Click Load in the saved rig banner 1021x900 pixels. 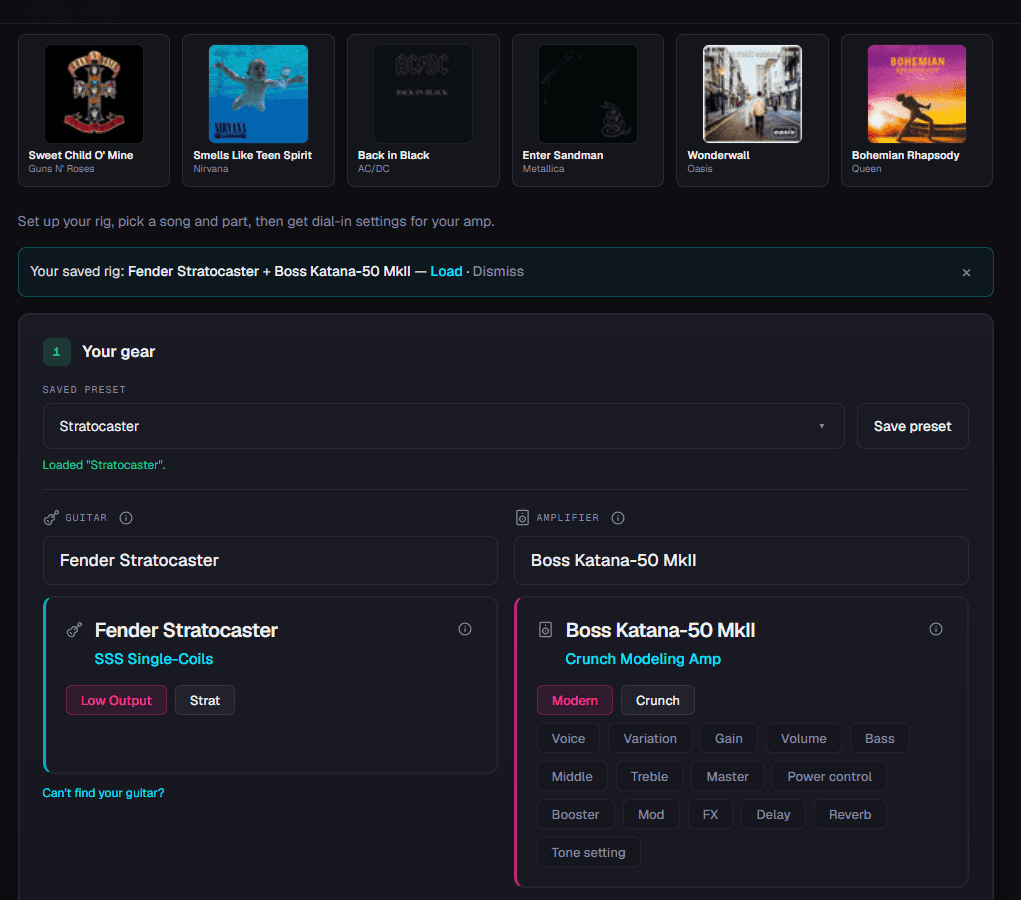pos(446,272)
